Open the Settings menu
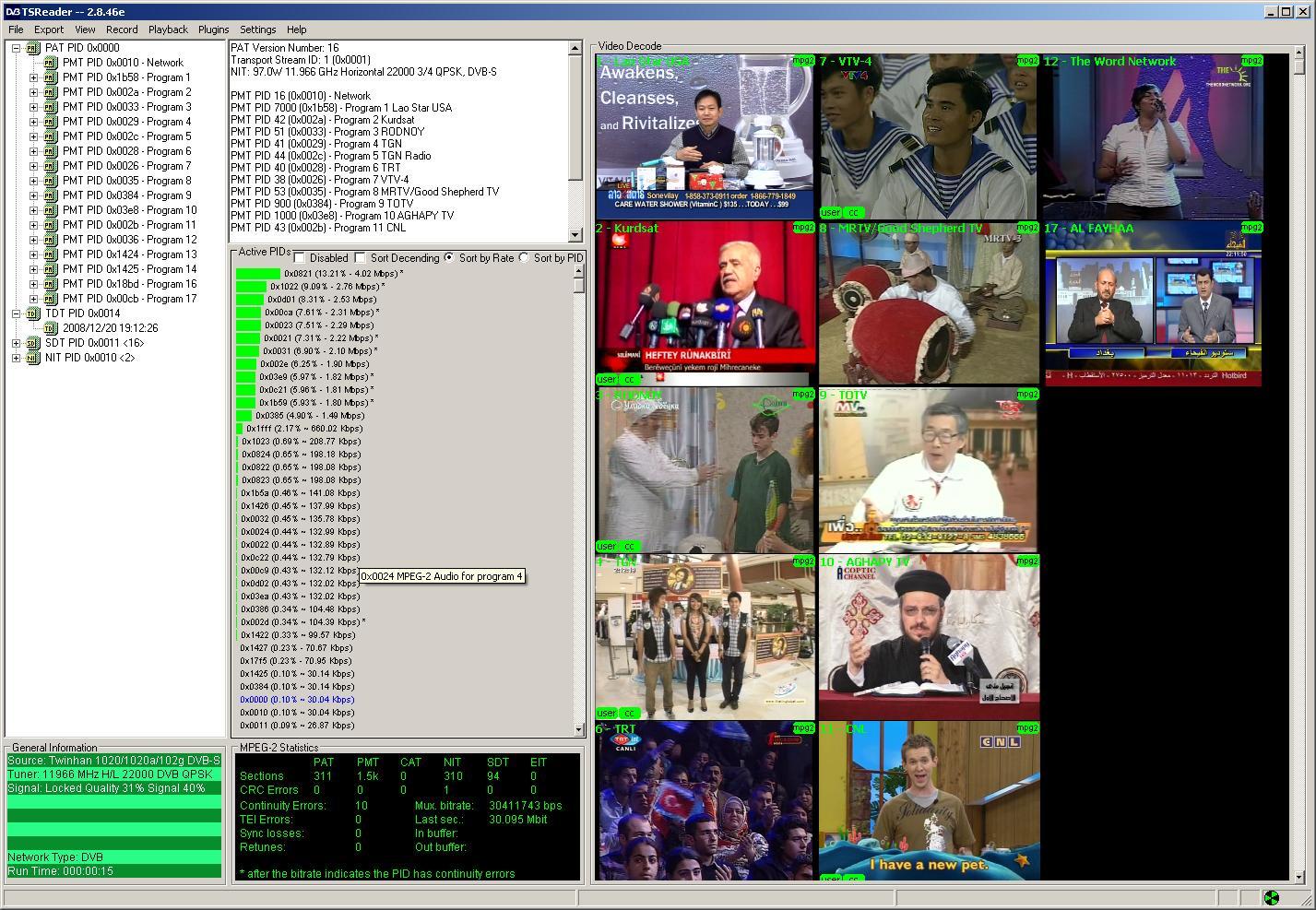The width and height of the screenshot is (1316, 910). point(258,30)
